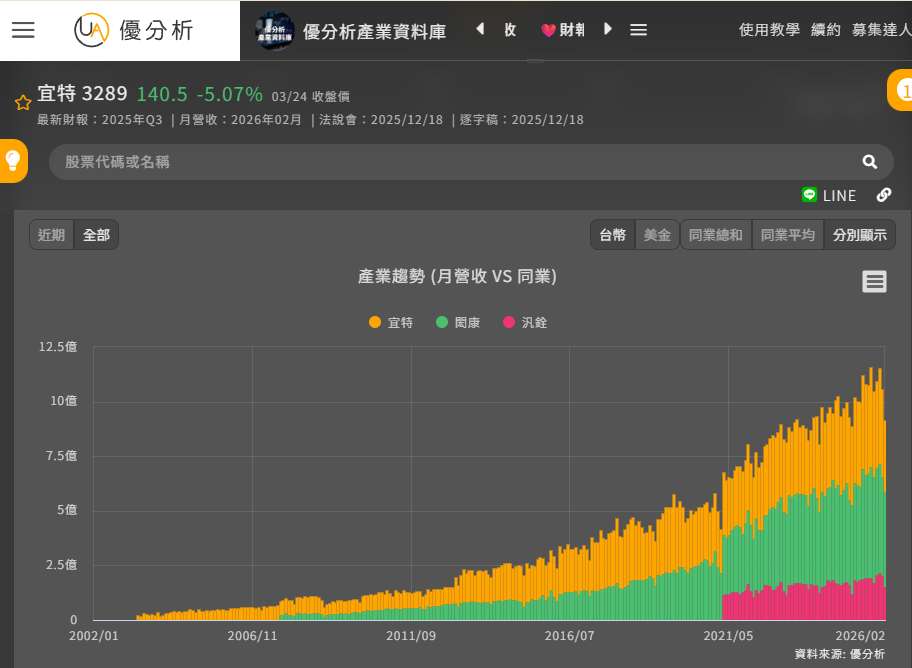Image resolution: width=912 pixels, height=668 pixels.
Task: Open the 財報 tab with heart
Action: click(x=563, y=30)
